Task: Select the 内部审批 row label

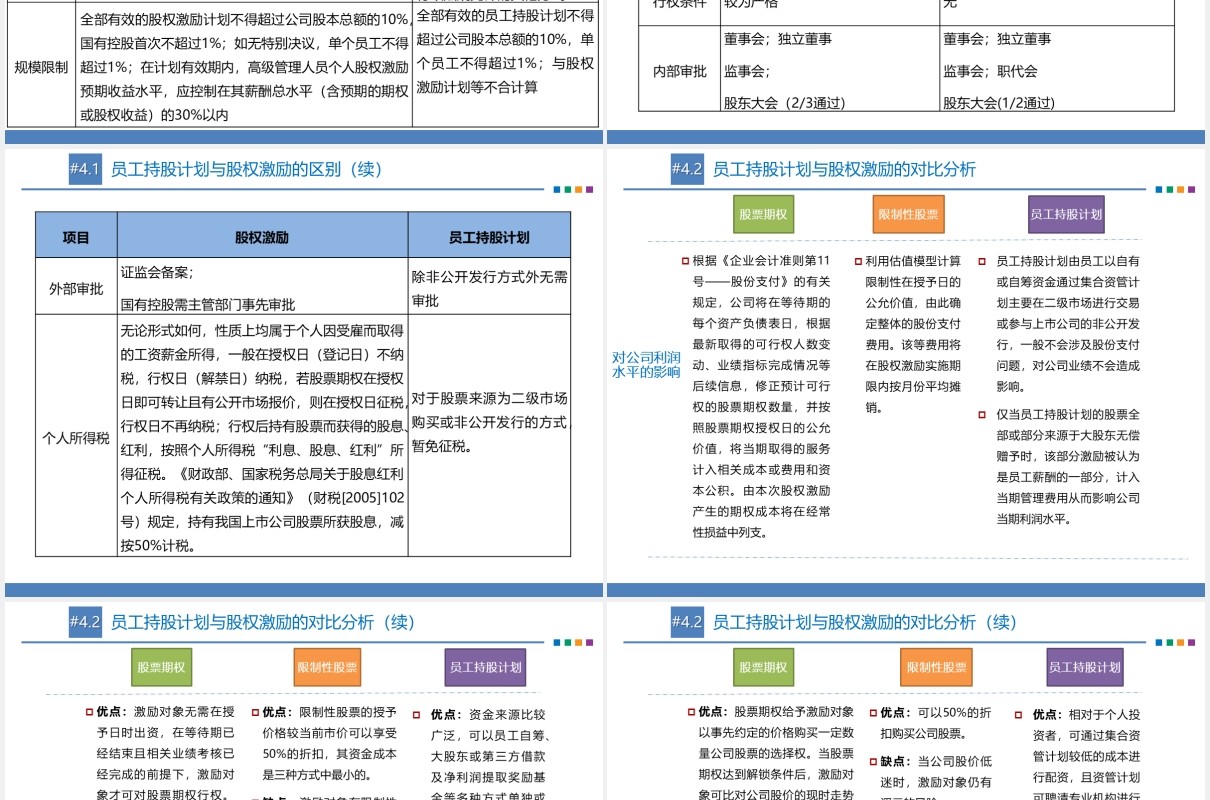Action: [679, 71]
